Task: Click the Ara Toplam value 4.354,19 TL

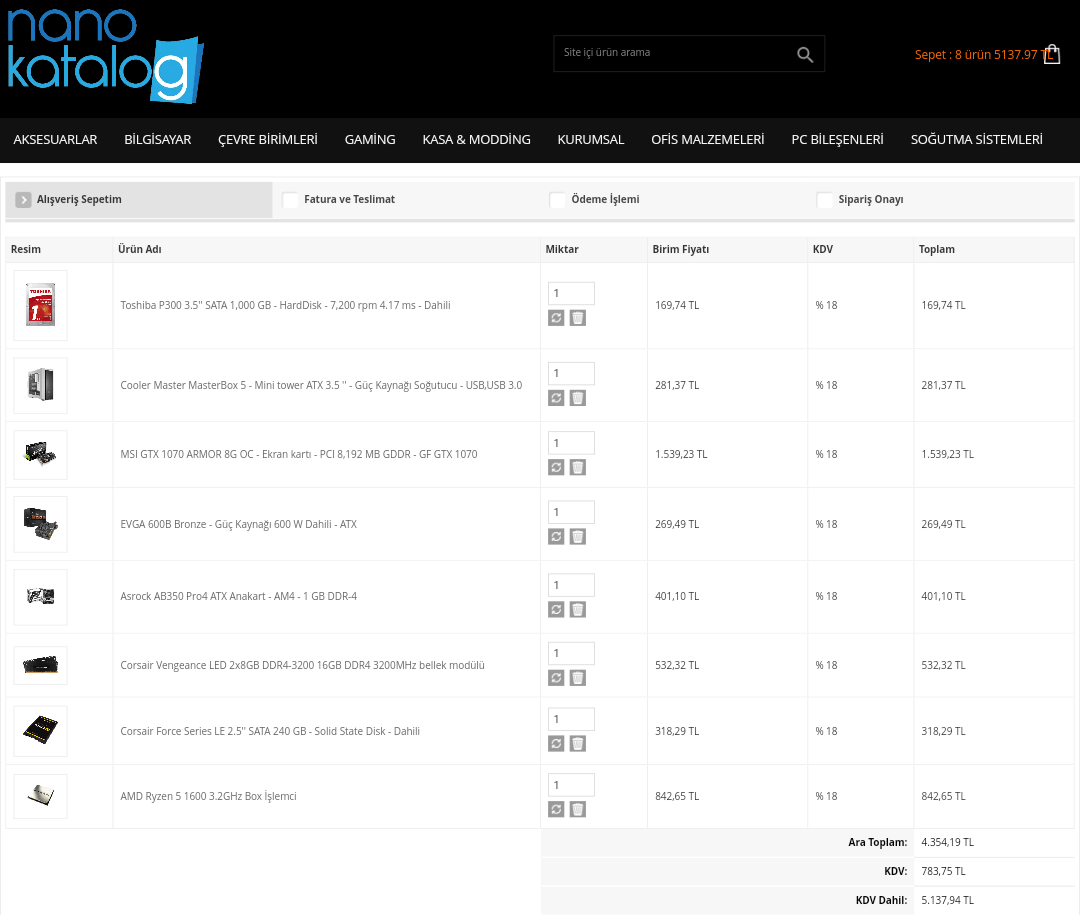Action: tap(947, 842)
